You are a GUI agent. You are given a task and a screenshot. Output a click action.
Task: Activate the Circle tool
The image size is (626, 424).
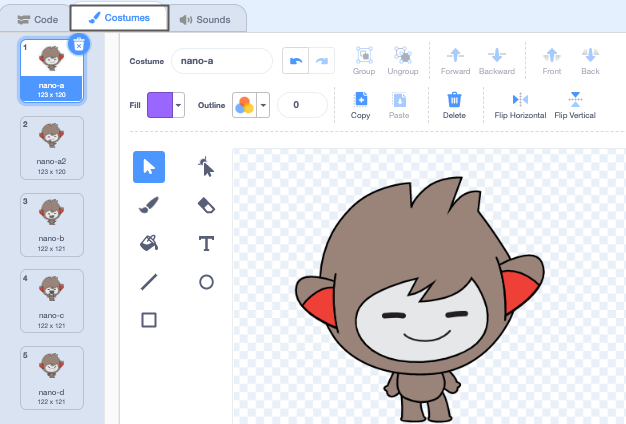206,282
